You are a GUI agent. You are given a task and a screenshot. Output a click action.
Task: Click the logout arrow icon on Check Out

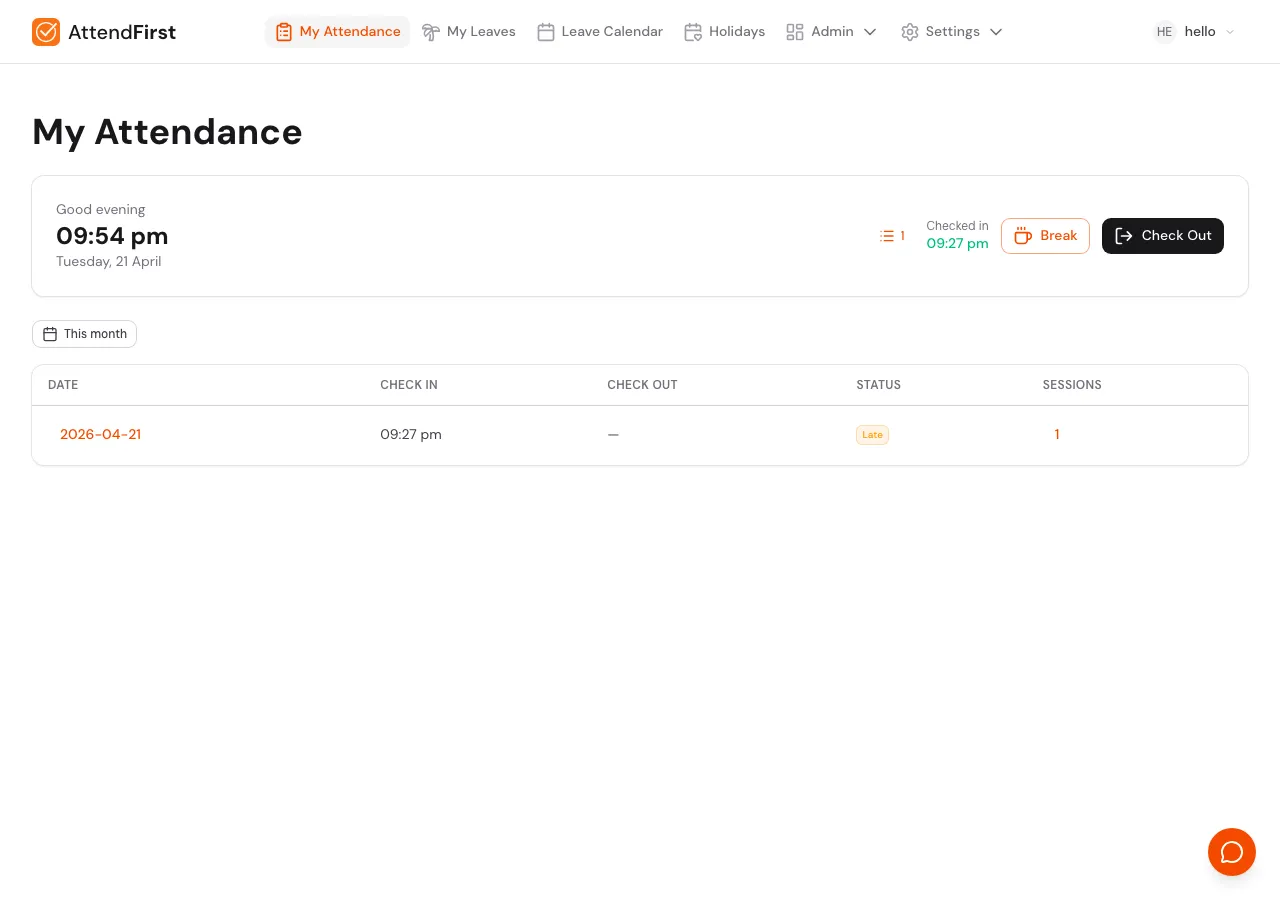(x=1124, y=236)
